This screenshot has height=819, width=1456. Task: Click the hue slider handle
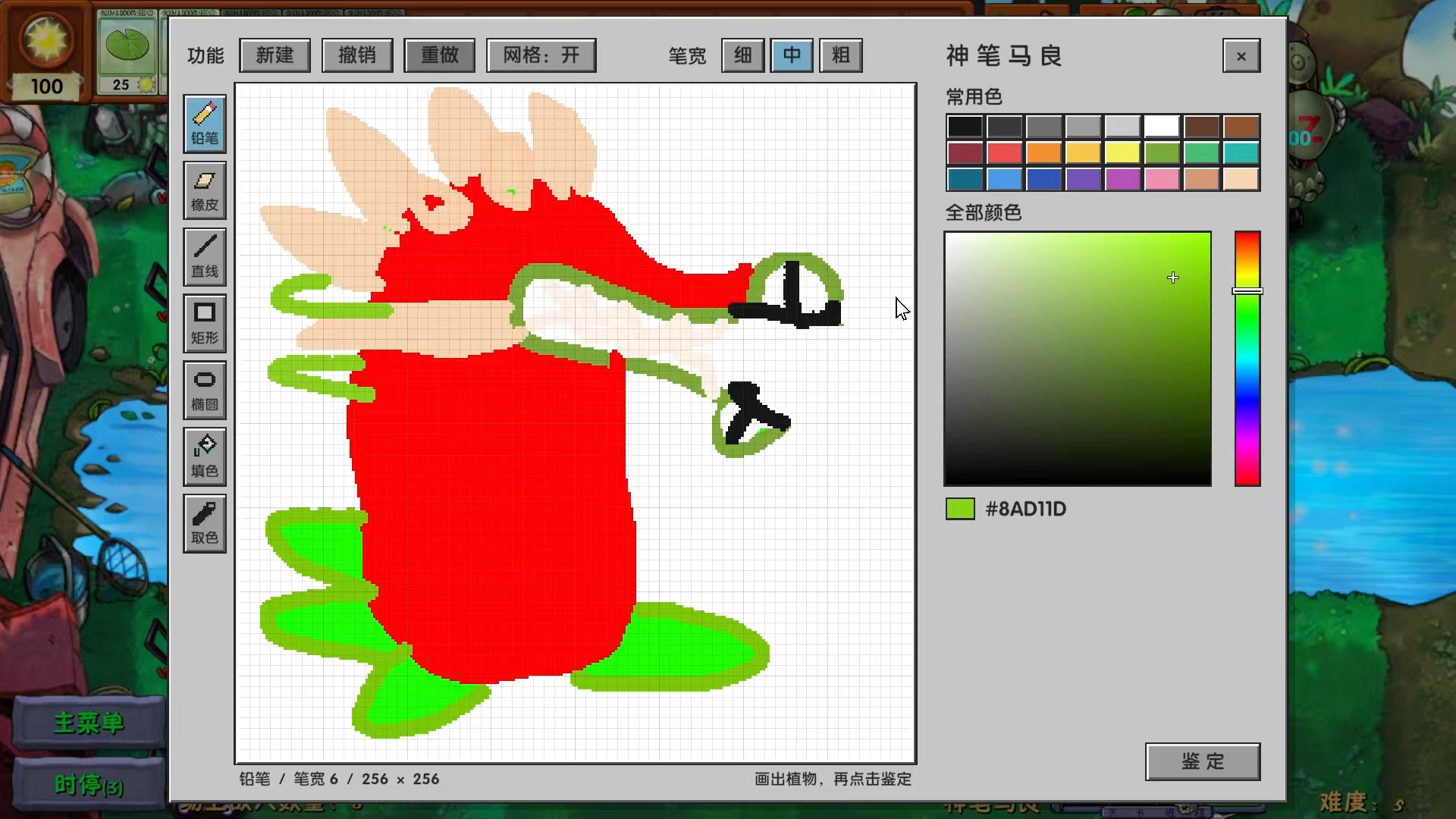[x=1247, y=291]
